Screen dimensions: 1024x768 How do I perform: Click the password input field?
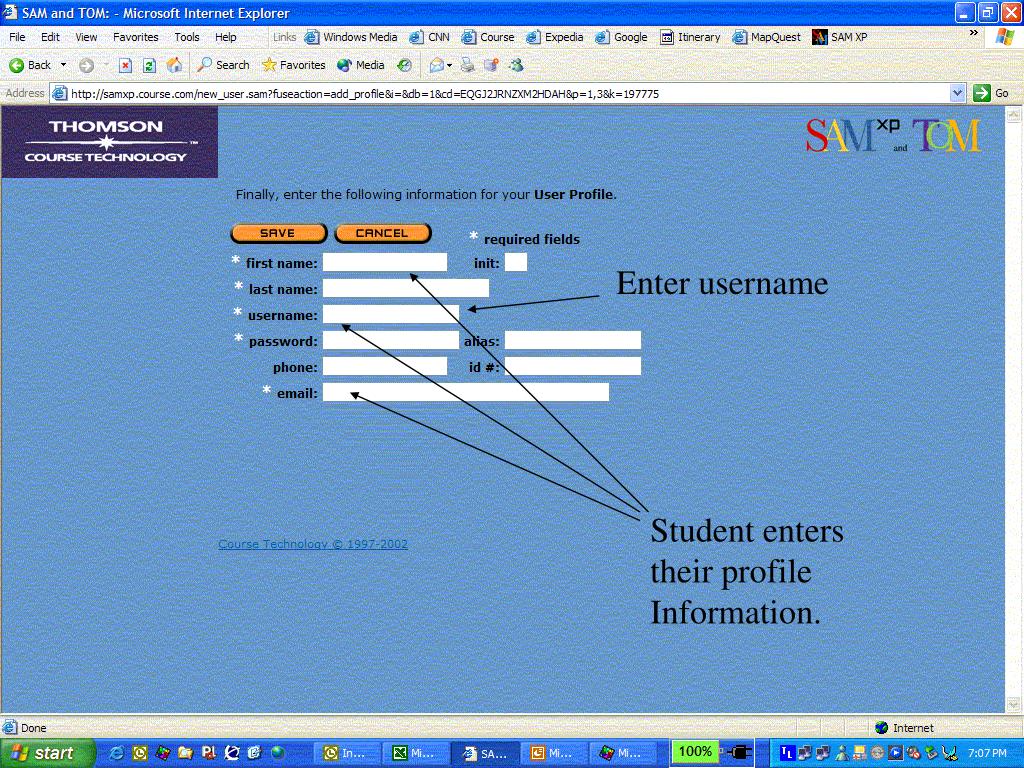(x=391, y=340)
